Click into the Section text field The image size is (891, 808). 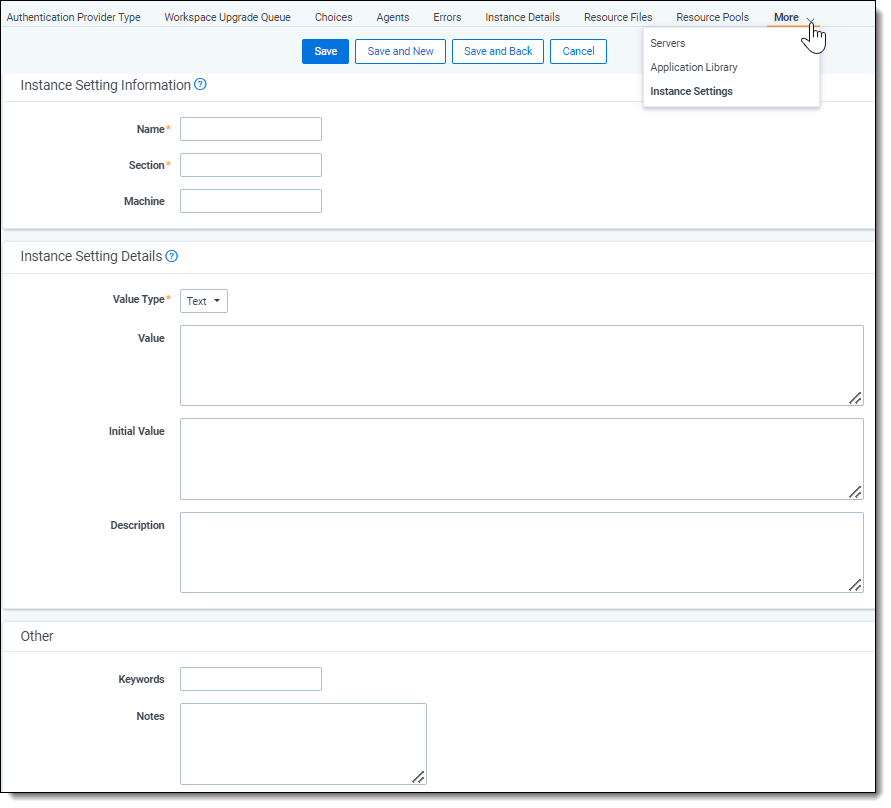coord(251,165)
